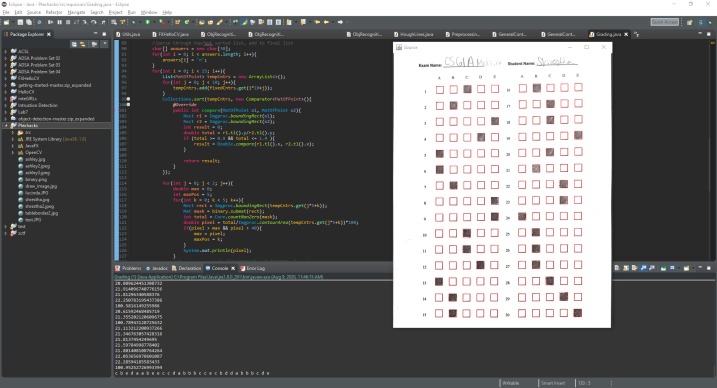Click the Terminate (stop) debug icon
The width and height of the screenshot is (717, 388).
click(x=68, y=22)
